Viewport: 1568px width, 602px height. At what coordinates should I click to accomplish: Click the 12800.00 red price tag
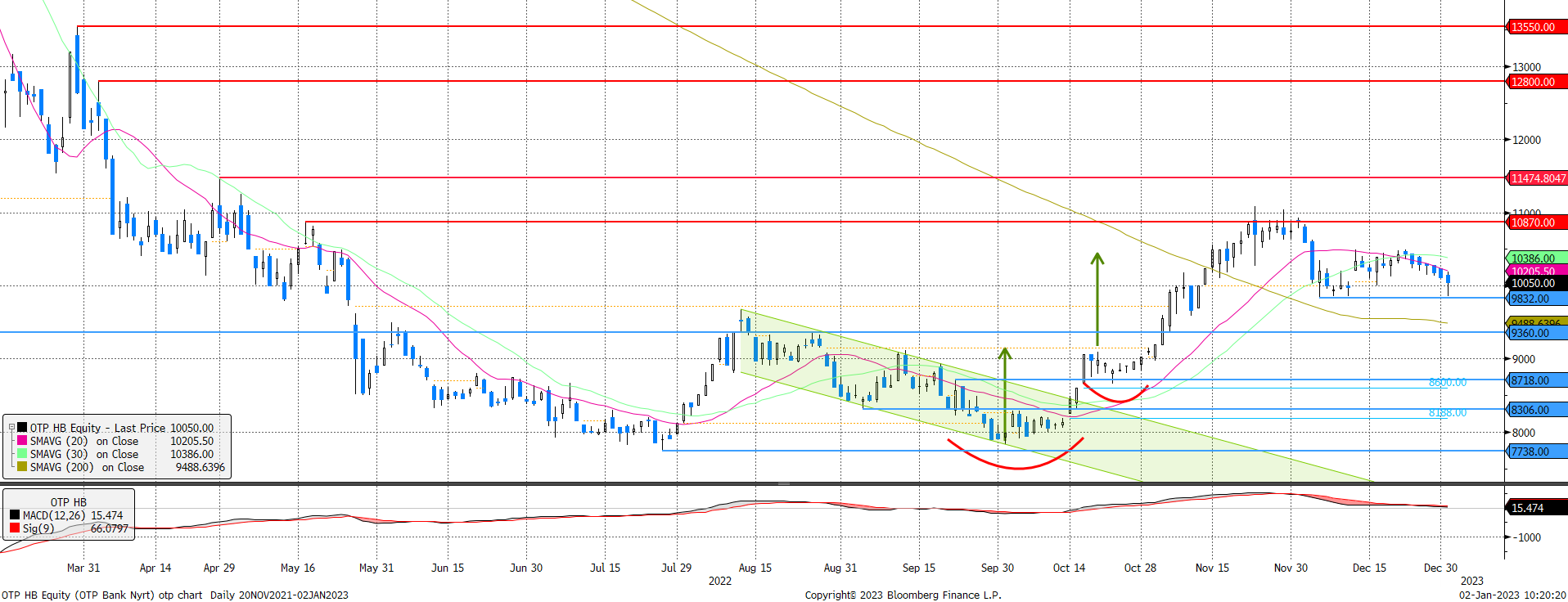coord(1536,82)
